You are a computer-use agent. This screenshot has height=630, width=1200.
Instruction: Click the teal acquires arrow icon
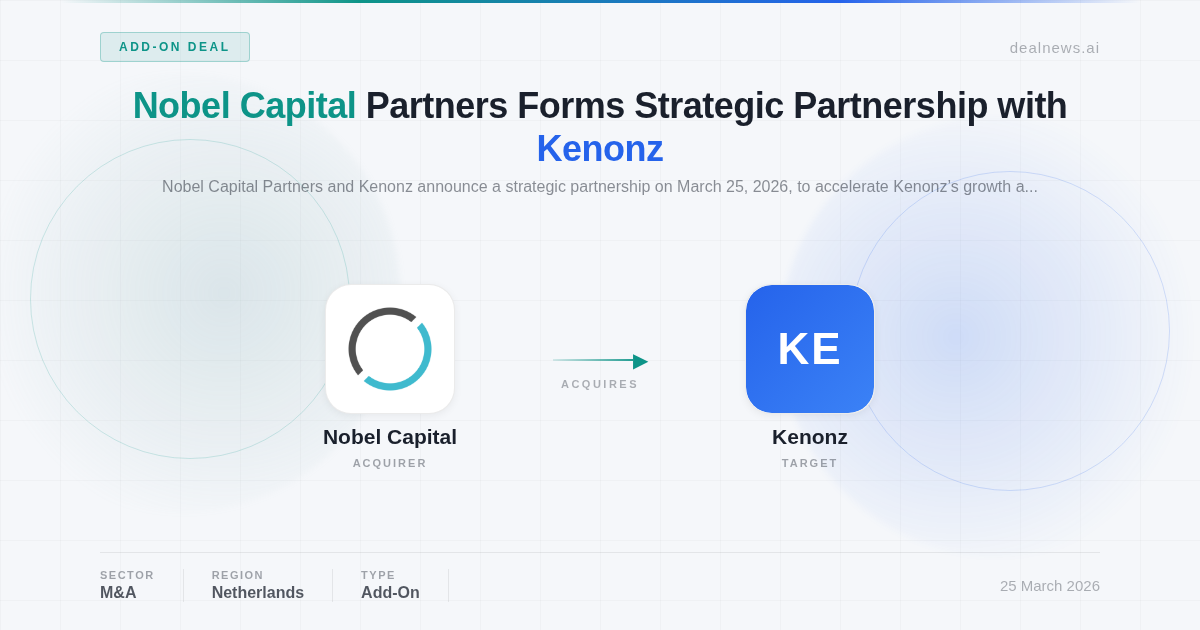pos(600,361)
